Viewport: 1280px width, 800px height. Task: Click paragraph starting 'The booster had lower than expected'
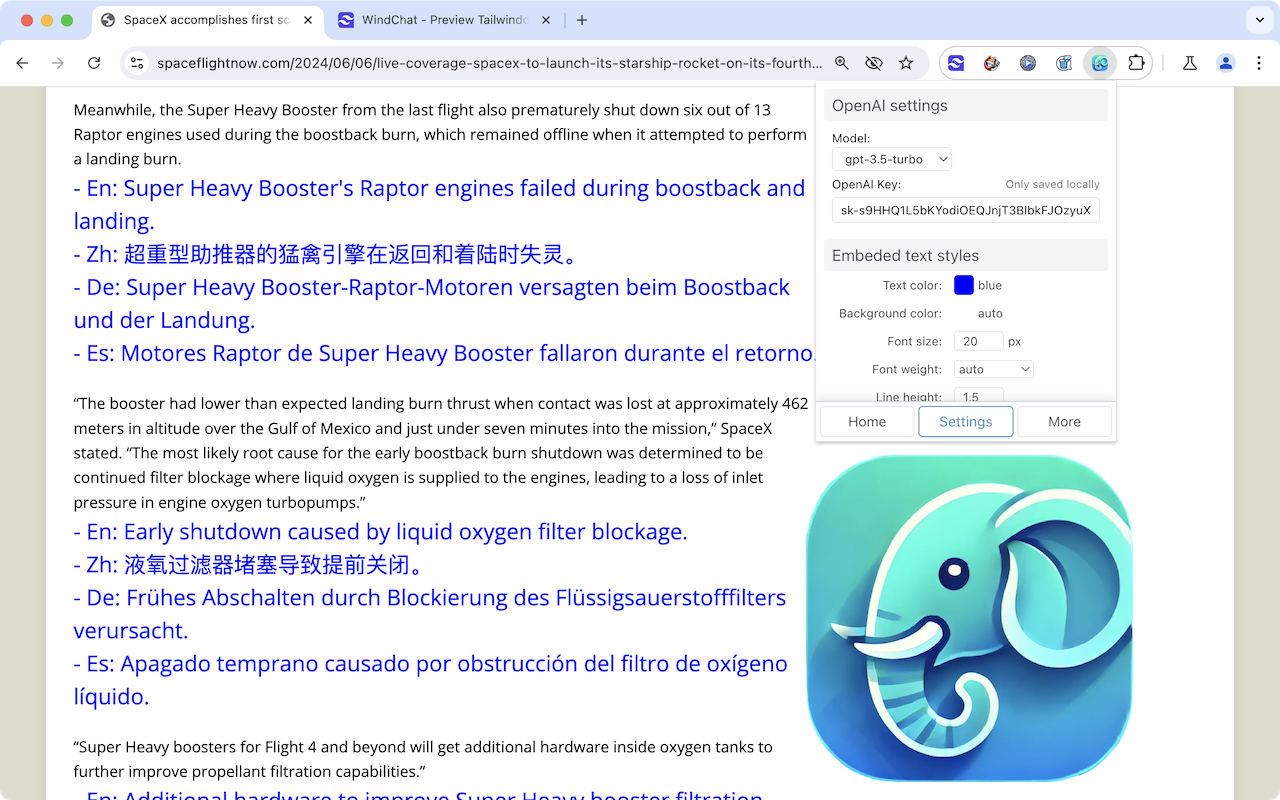[441, 453]
